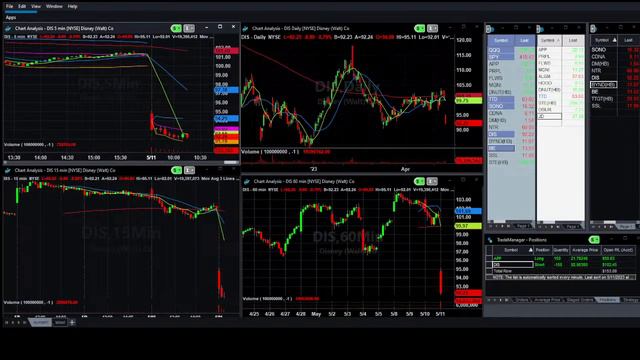Select DIS in the blue watchlist
The width and height of the screenshot is (640, 360).
pos(501,134)
